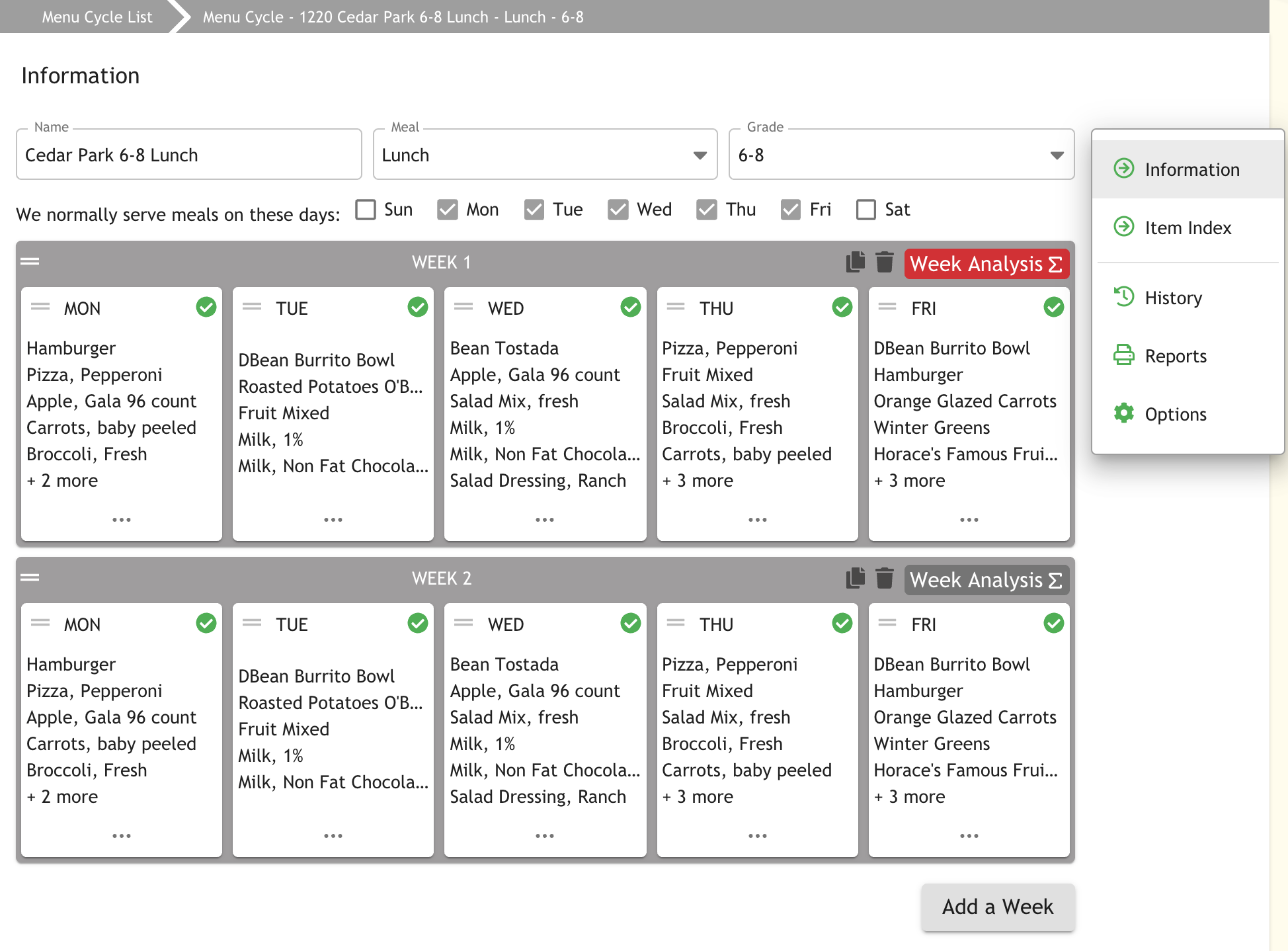Click the Options gear icon
1288x951 pixels.
pyautogui.click(x=1123, y=413)
